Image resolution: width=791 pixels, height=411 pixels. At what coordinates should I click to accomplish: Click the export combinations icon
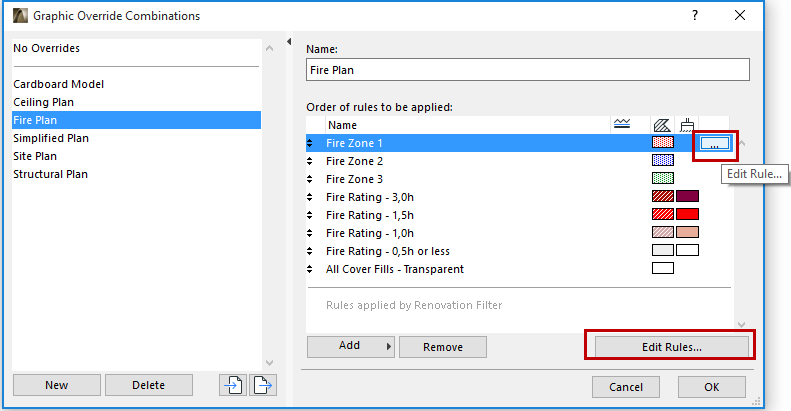(x=264, y=385)
